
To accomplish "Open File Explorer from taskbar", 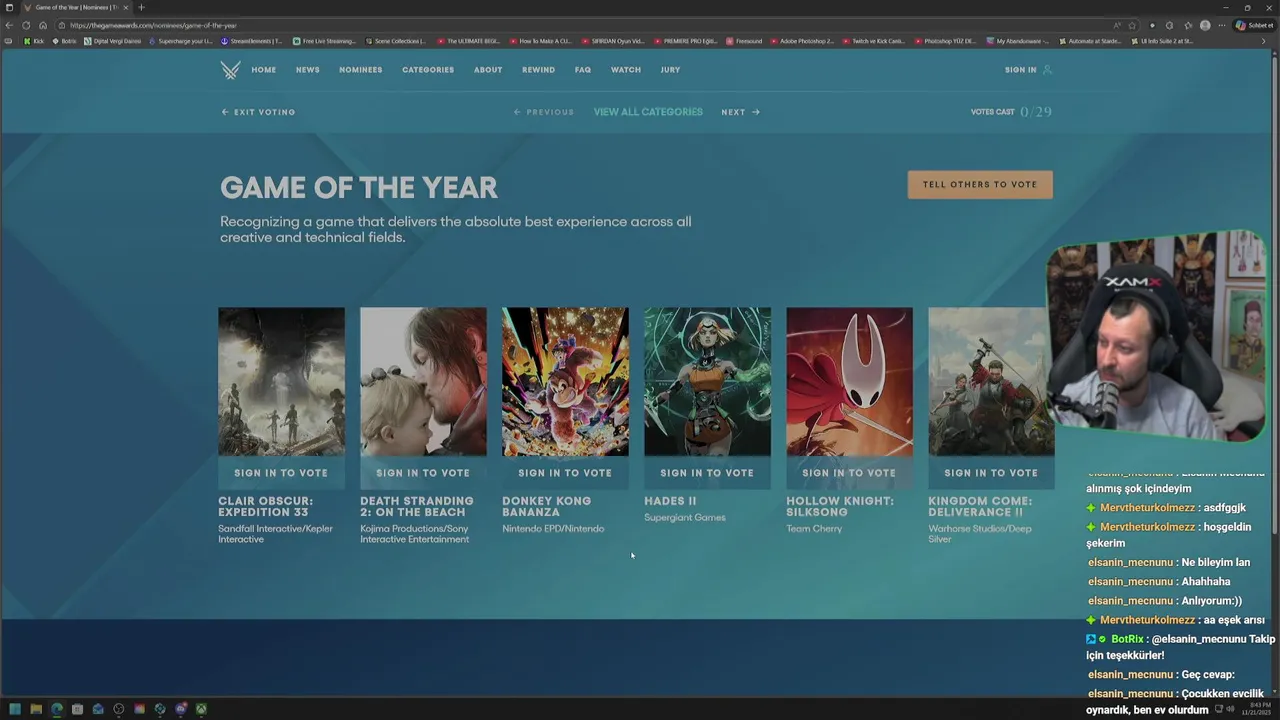I will click(35, 709).
